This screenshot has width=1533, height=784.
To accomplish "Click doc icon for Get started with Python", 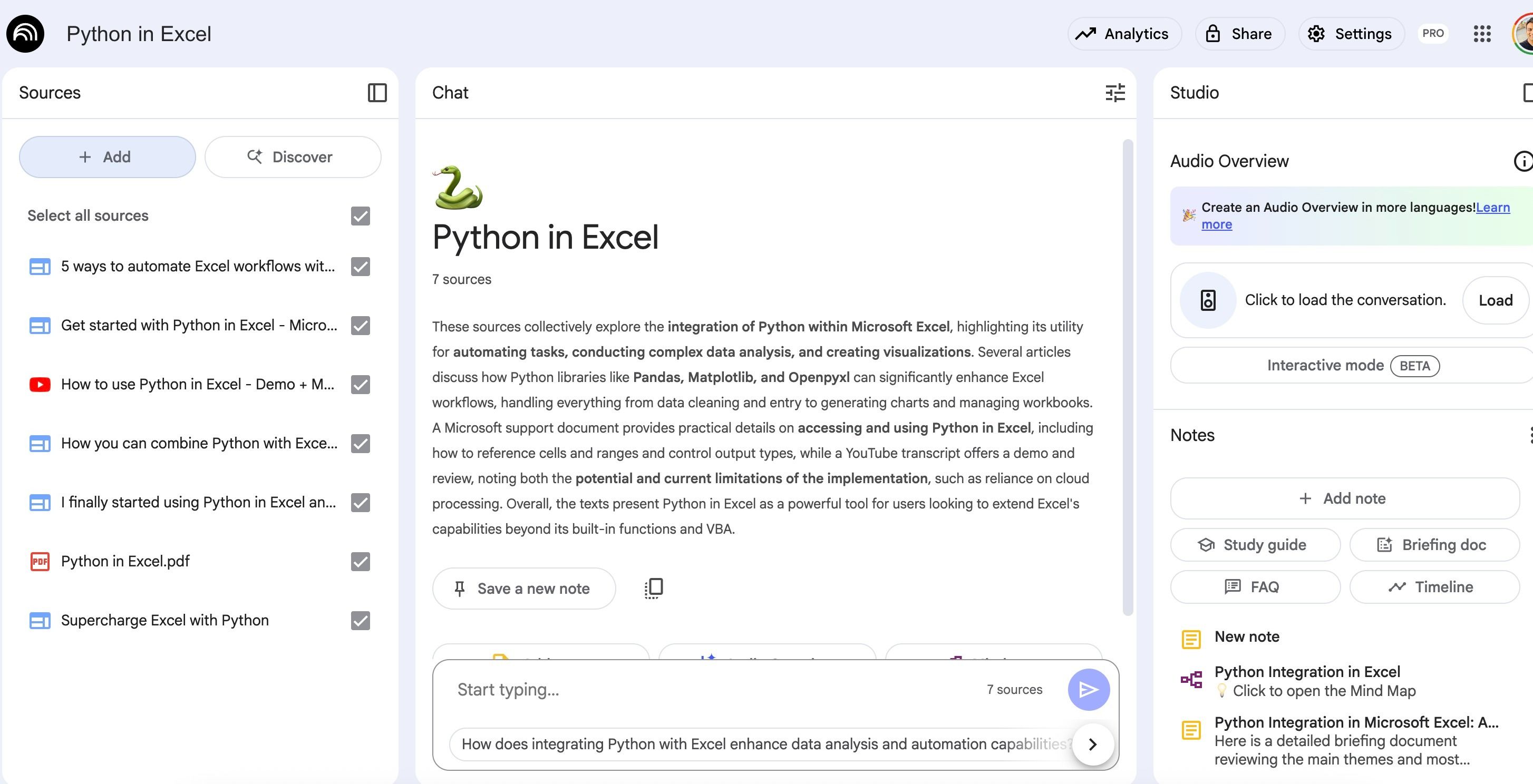I will coord(40,326).
